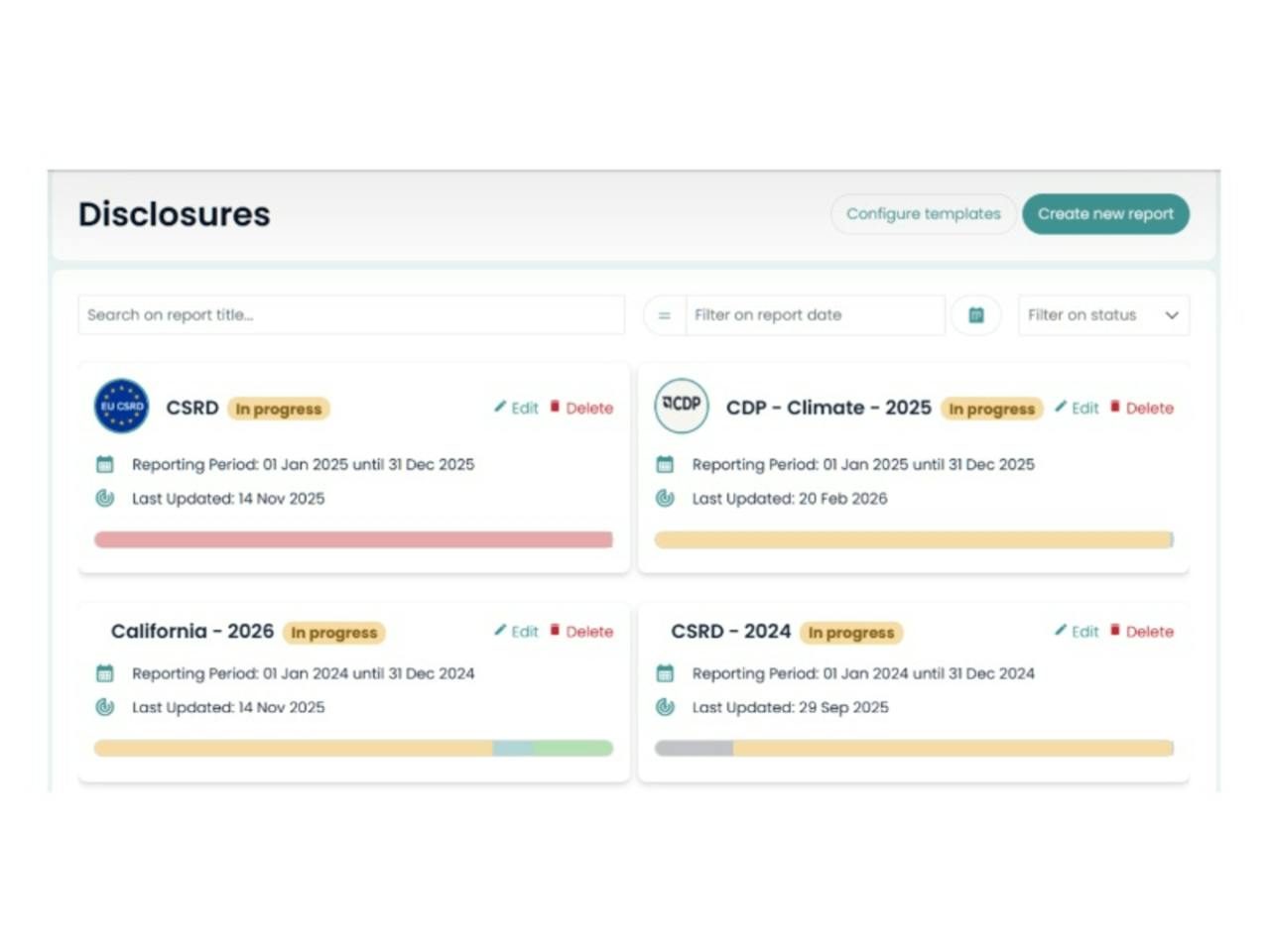This screenshot has height=952, width=1270.
Task: Click the CDP - Climate - 2025 progress bar
Action: pos(914,539)
